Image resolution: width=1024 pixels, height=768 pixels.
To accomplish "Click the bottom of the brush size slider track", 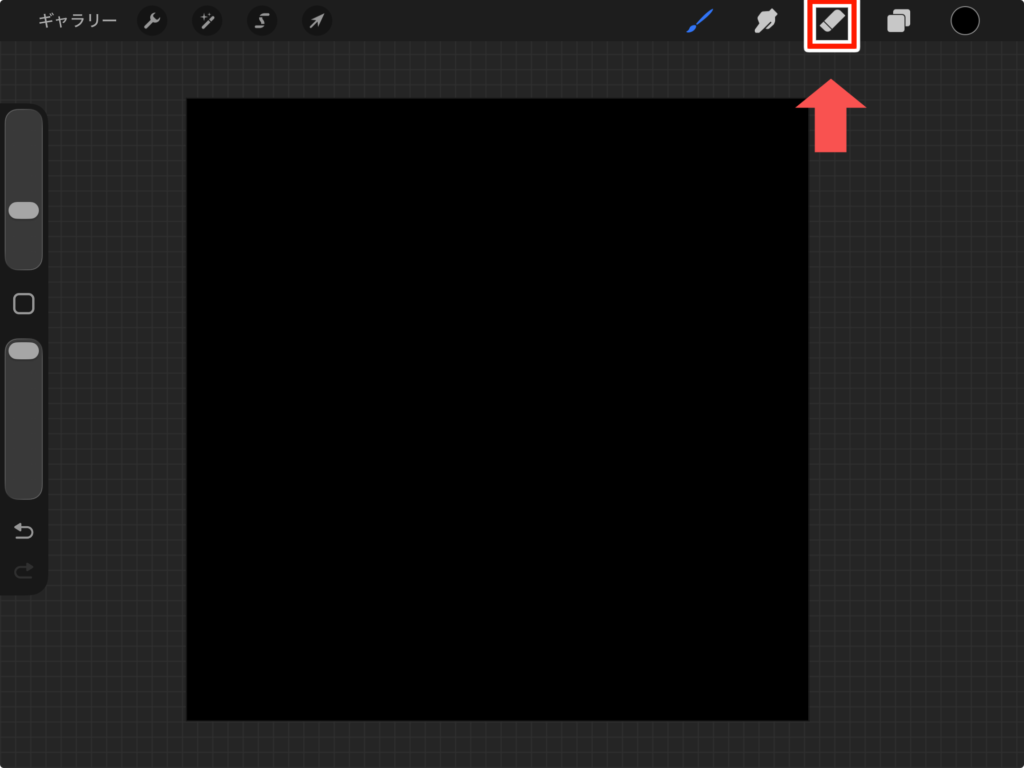I will 24,255.
